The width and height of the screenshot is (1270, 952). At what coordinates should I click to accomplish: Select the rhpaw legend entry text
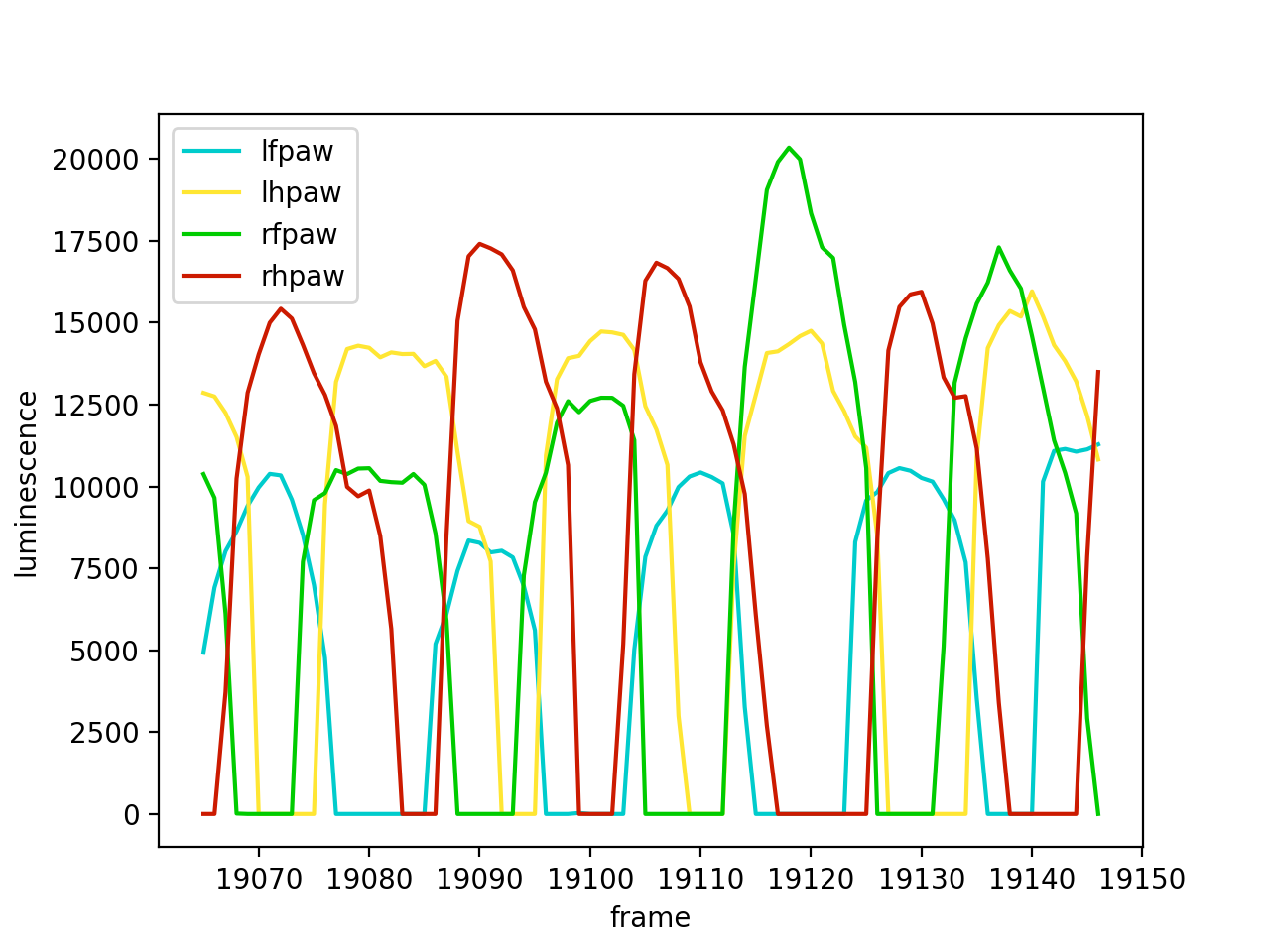coord(303,276)
